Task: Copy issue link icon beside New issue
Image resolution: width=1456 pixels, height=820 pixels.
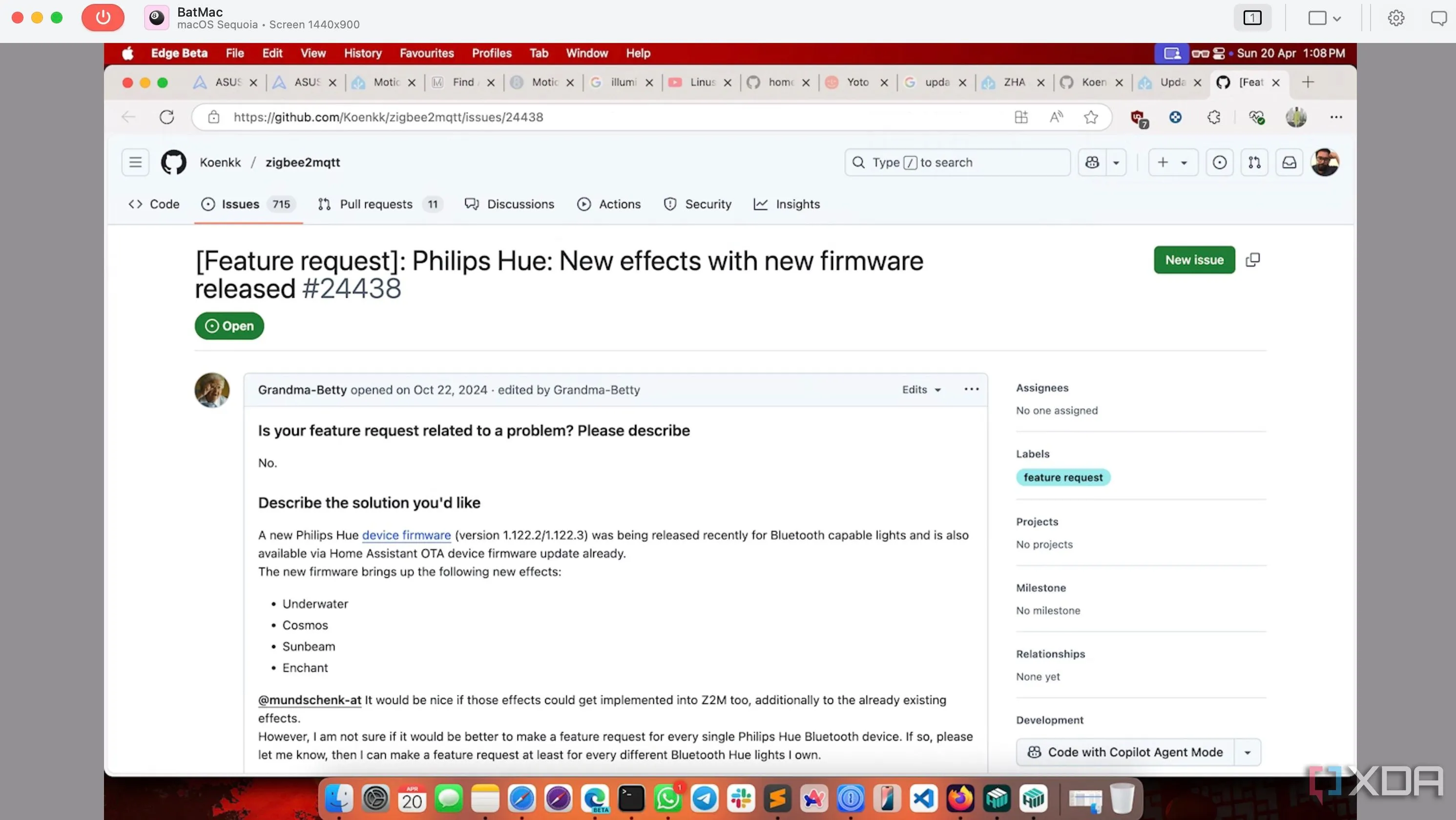Action: pyautogui.click(x=1253, y=260)
